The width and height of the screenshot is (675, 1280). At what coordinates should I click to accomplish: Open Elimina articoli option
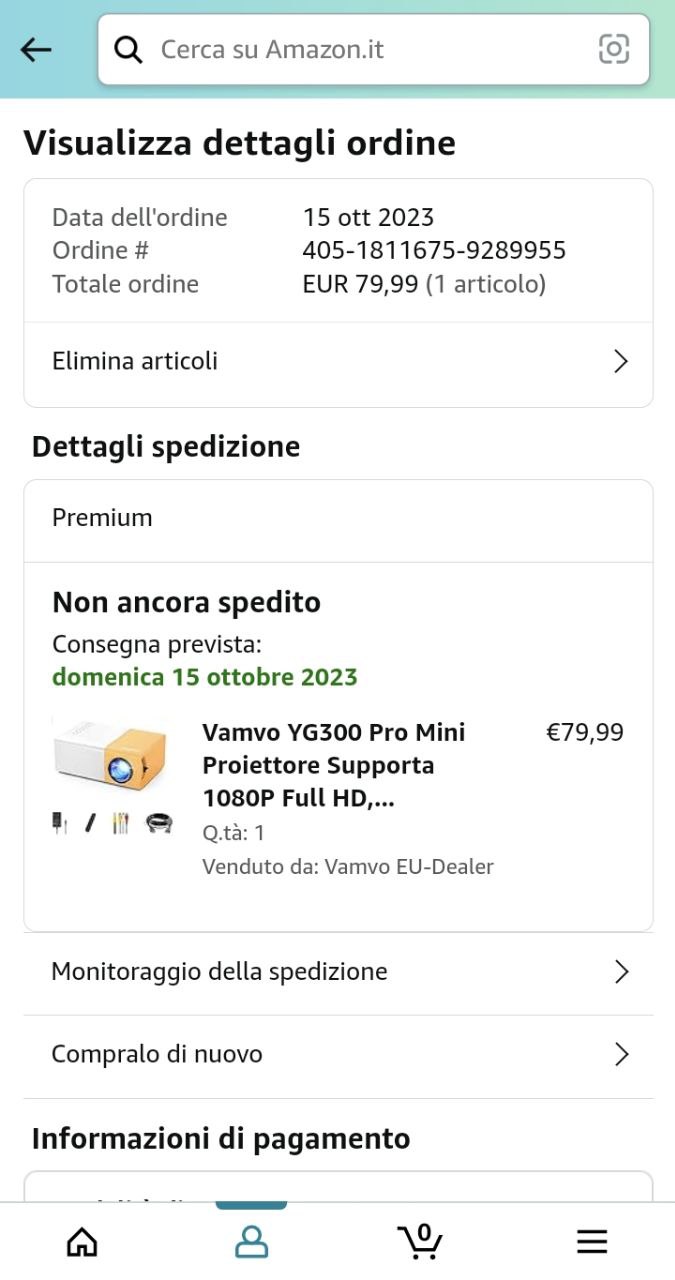(x=135, y=361)
